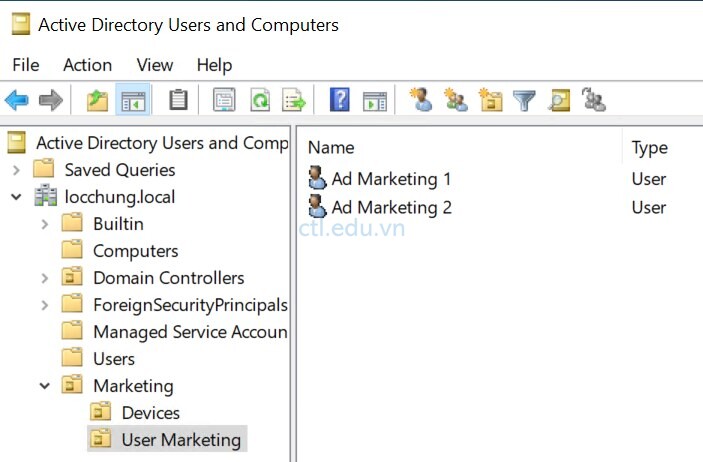Click the user icon of Ad Marketing 1
The image size is (703, 462).
coord(317,178)
